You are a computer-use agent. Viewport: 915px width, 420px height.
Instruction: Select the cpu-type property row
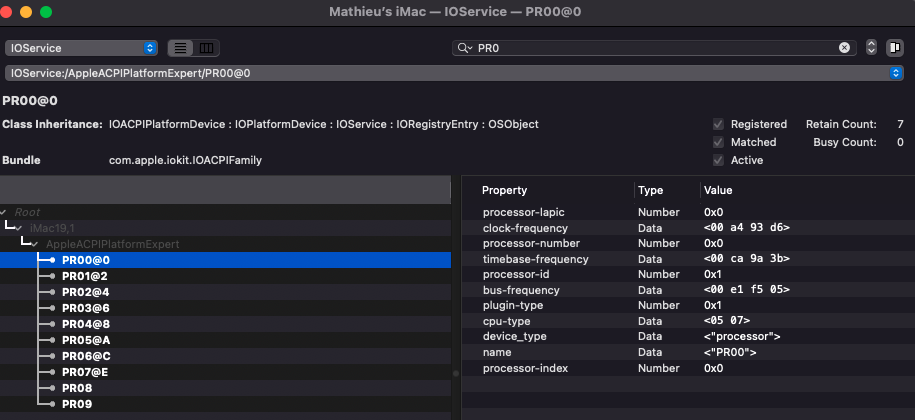click(689, 321)
